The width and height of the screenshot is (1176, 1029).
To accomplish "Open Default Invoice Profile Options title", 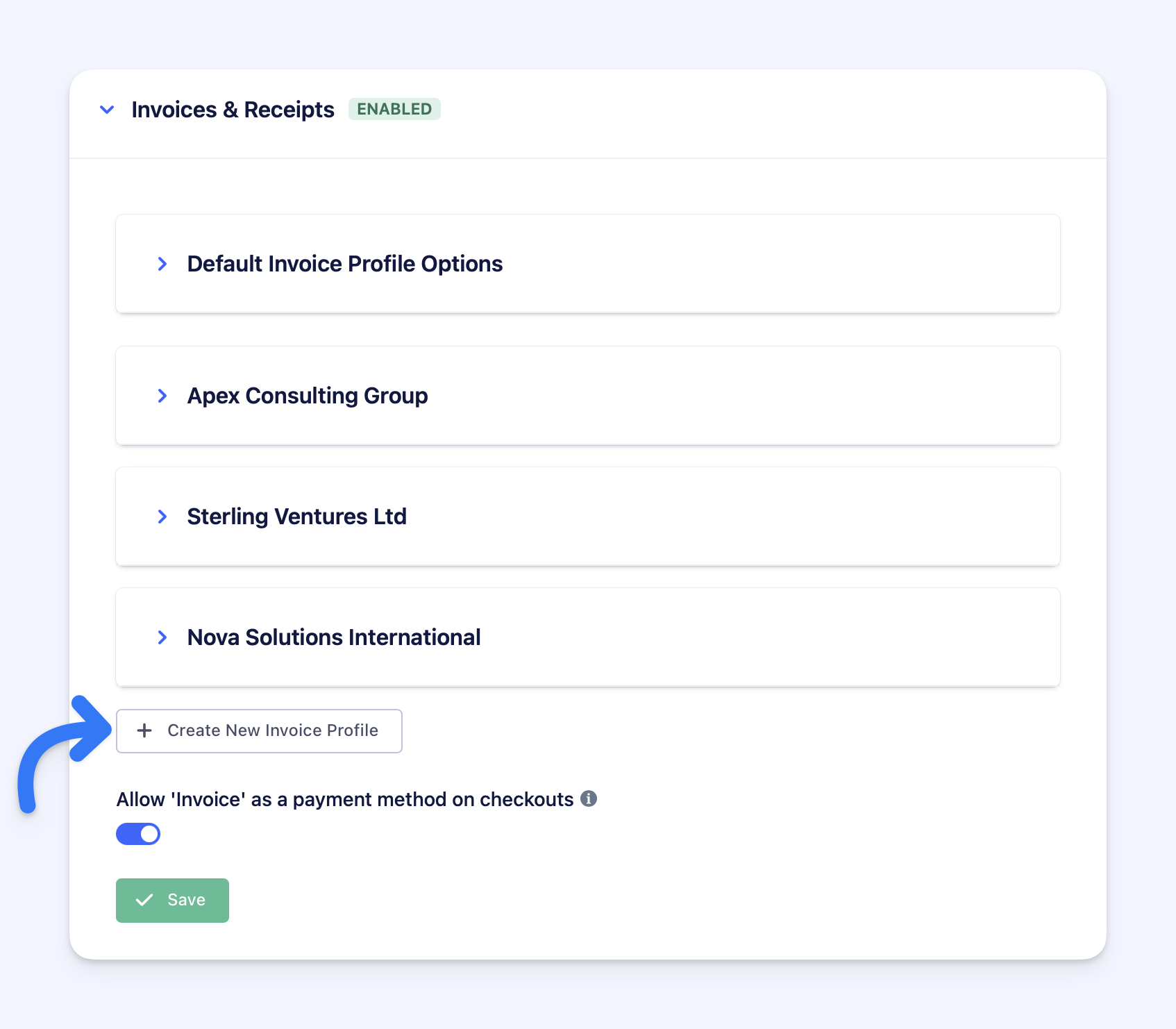I will (344, 264).
